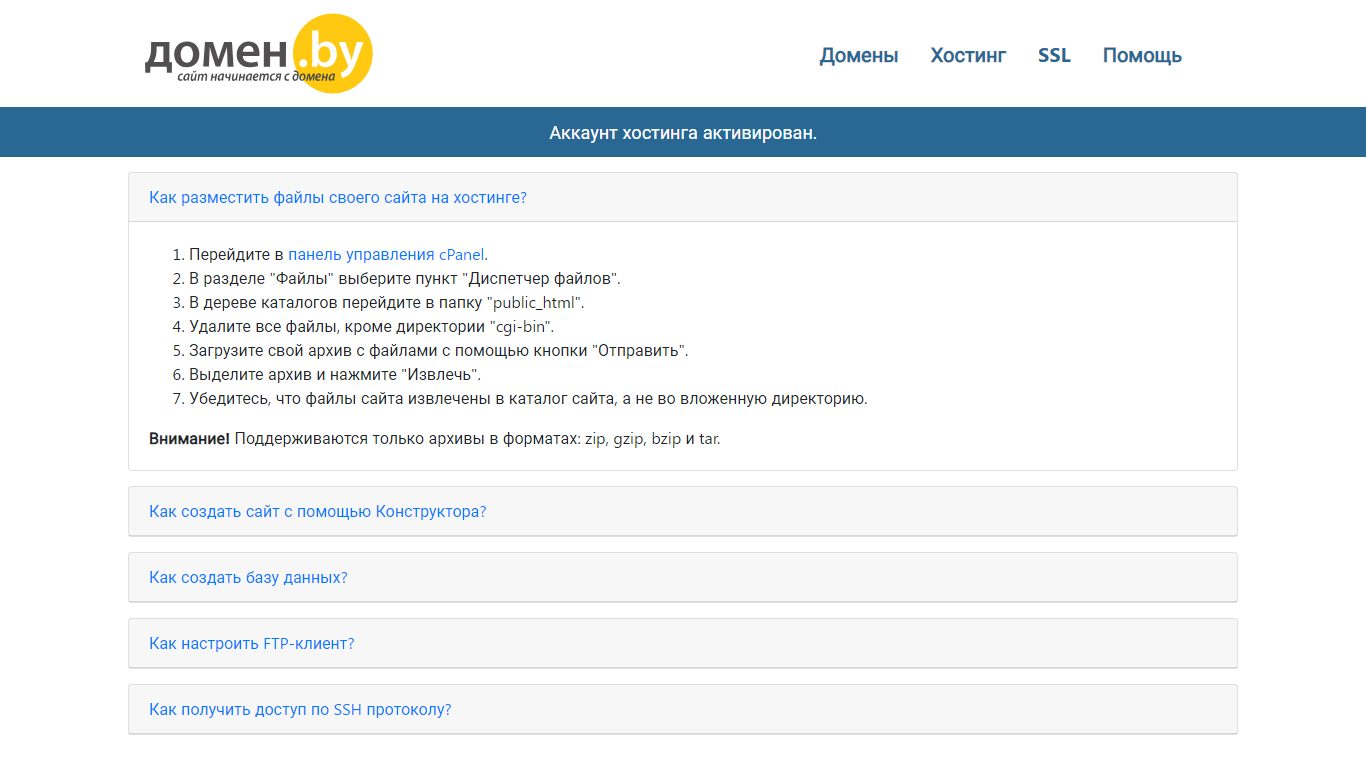This screenshot has height=768, width=1366.
Task: Follow the 'панель управления cPanel' link
Action: [x=386, y=255]
